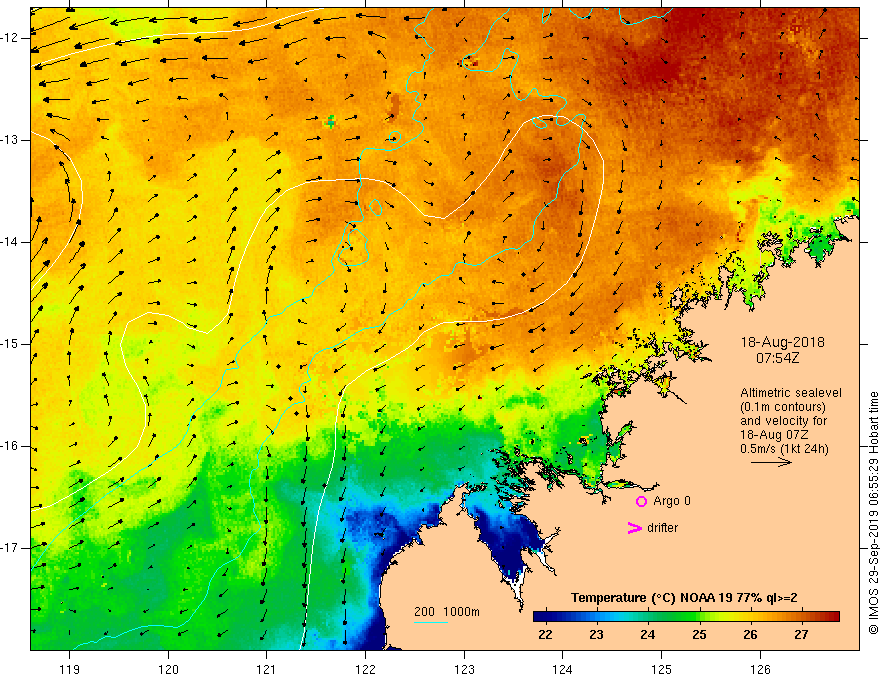This screenshot has height=680, width=880.
Task: Click the latitude axis label -14
Action: pyautogui.click(x=10, y=242)
